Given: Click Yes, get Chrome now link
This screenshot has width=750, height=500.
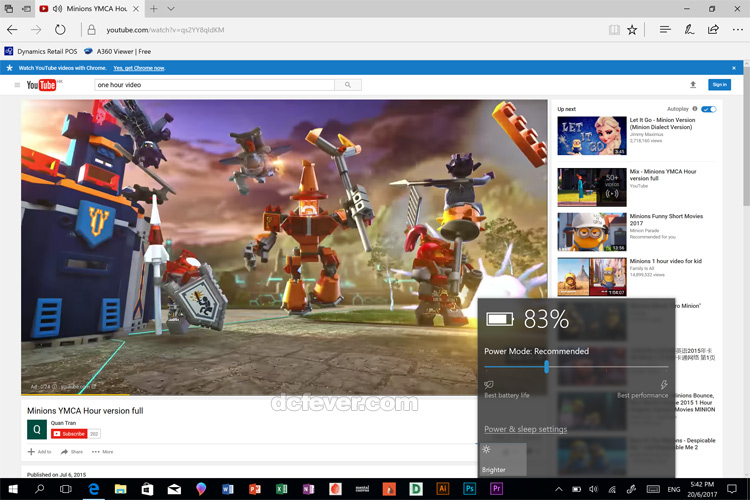Looking at the screenshot, I should [x=139, y=68].
